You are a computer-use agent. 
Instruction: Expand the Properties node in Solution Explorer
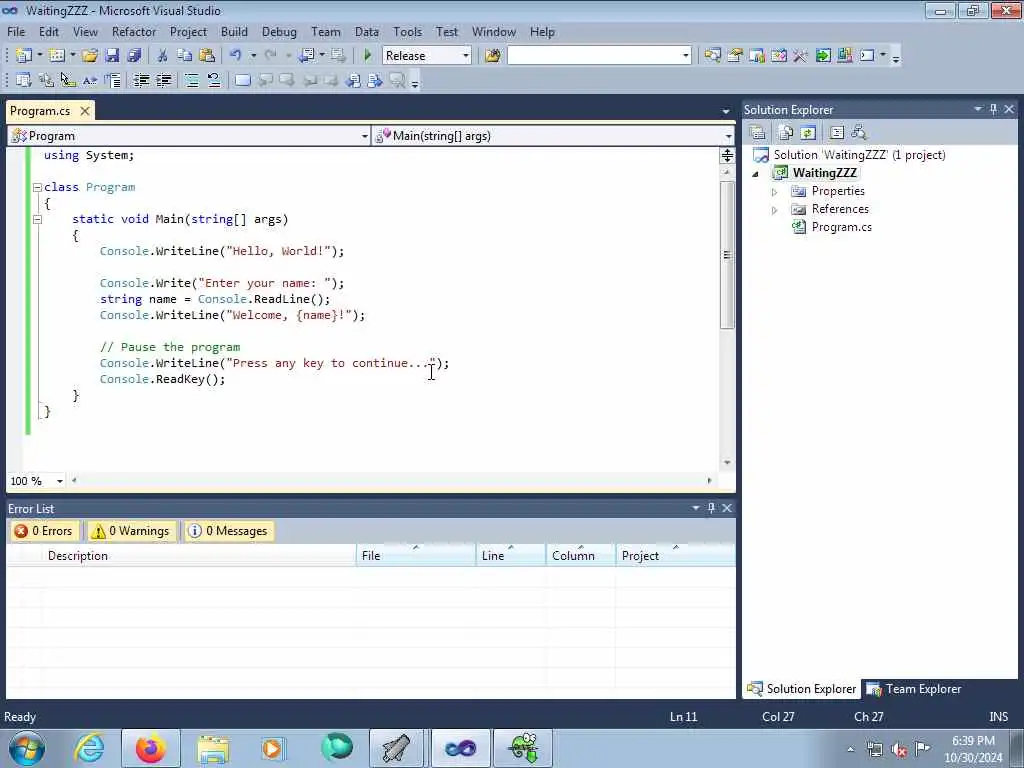[775, 192]
